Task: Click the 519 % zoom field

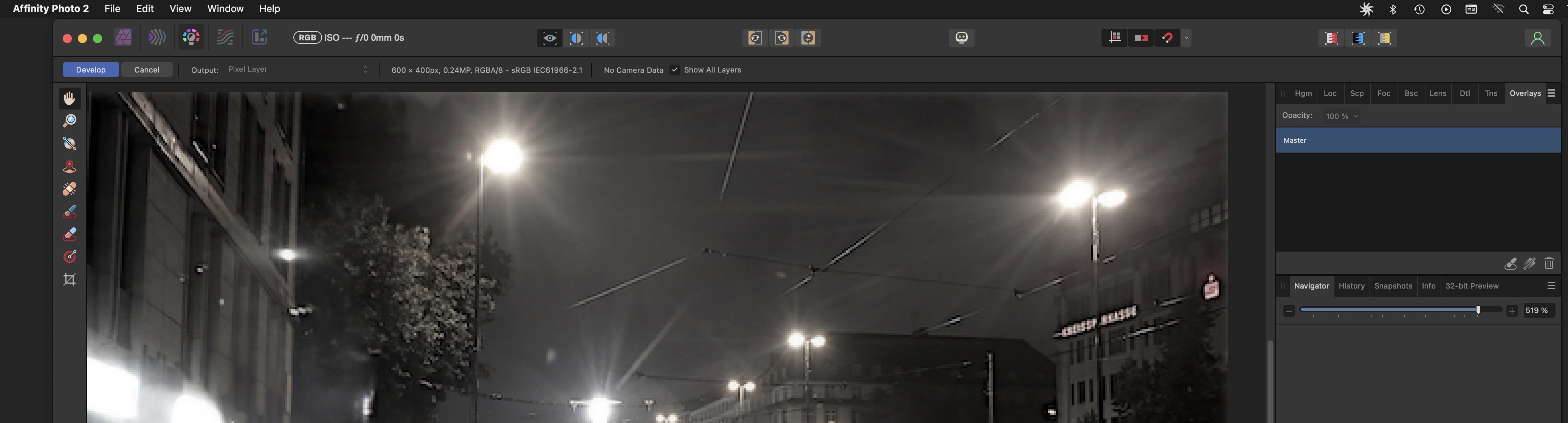Action: click(x=1539, y=310)
